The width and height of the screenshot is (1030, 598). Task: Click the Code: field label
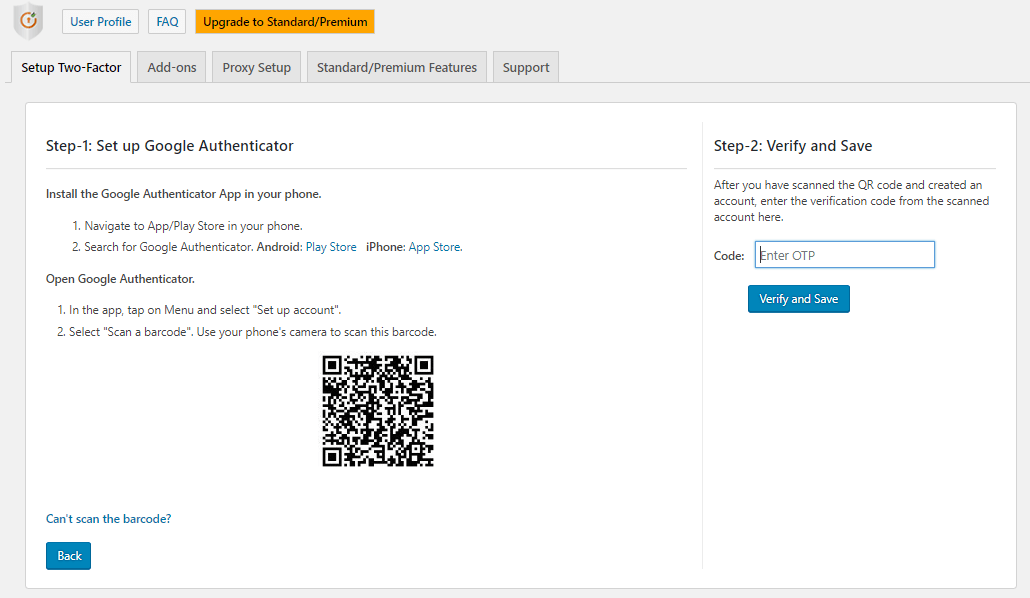coord(729,256)
